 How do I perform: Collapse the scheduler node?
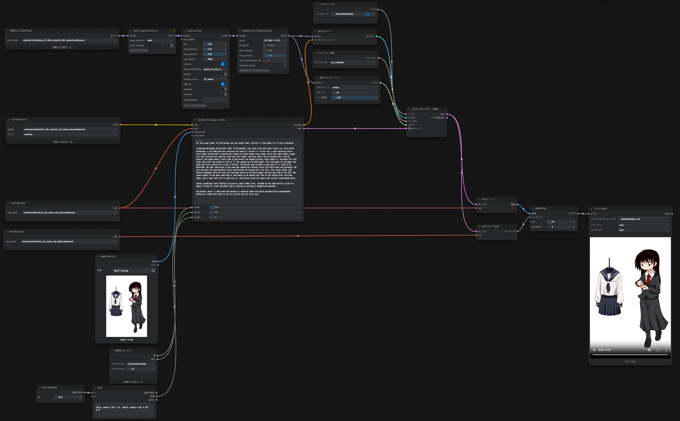pyautogui.click(x=317, y=78)
